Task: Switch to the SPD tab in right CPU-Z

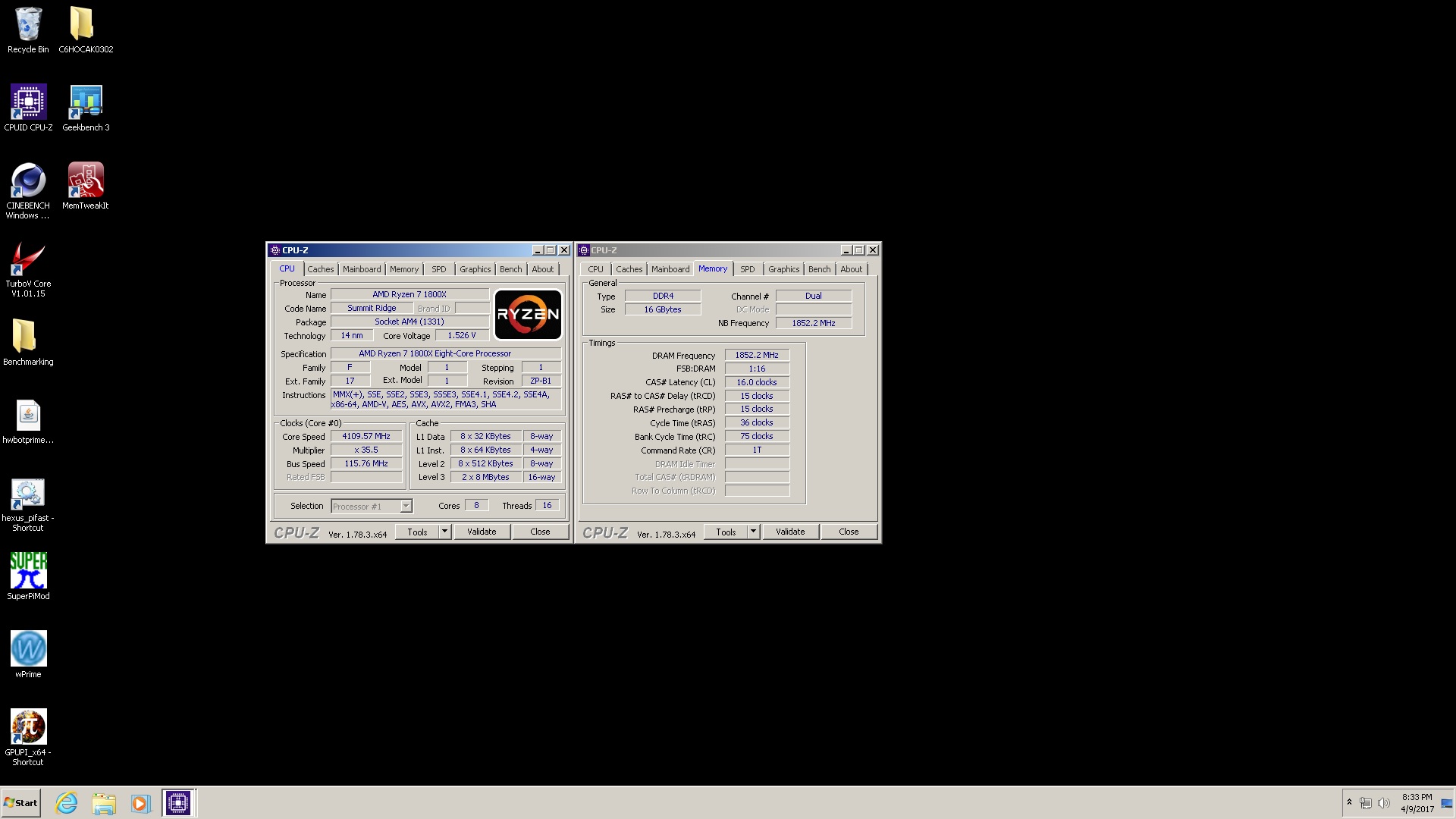Action: [x=748, y=269]
